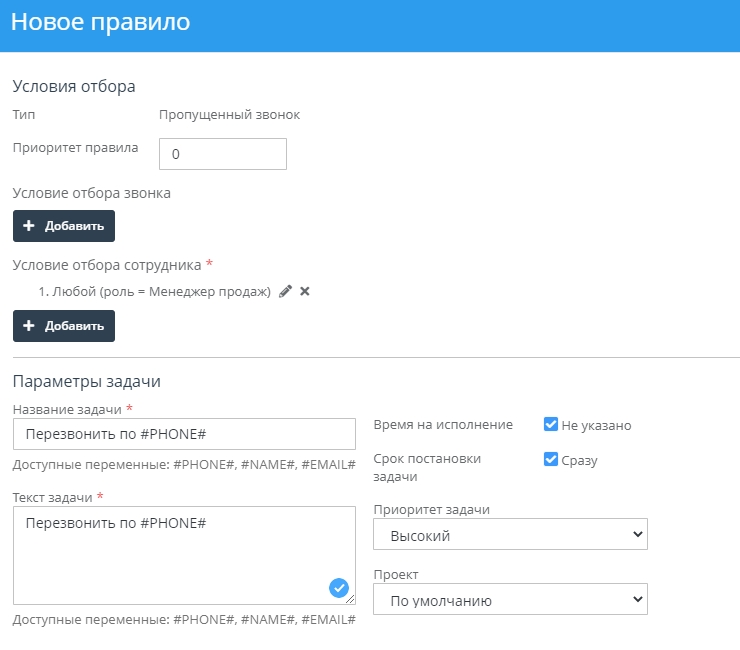The height and width of the screenshot is (650, 740).
Task: Edit the employee condition with pencil icon
Action: click(x=286, y=291)
